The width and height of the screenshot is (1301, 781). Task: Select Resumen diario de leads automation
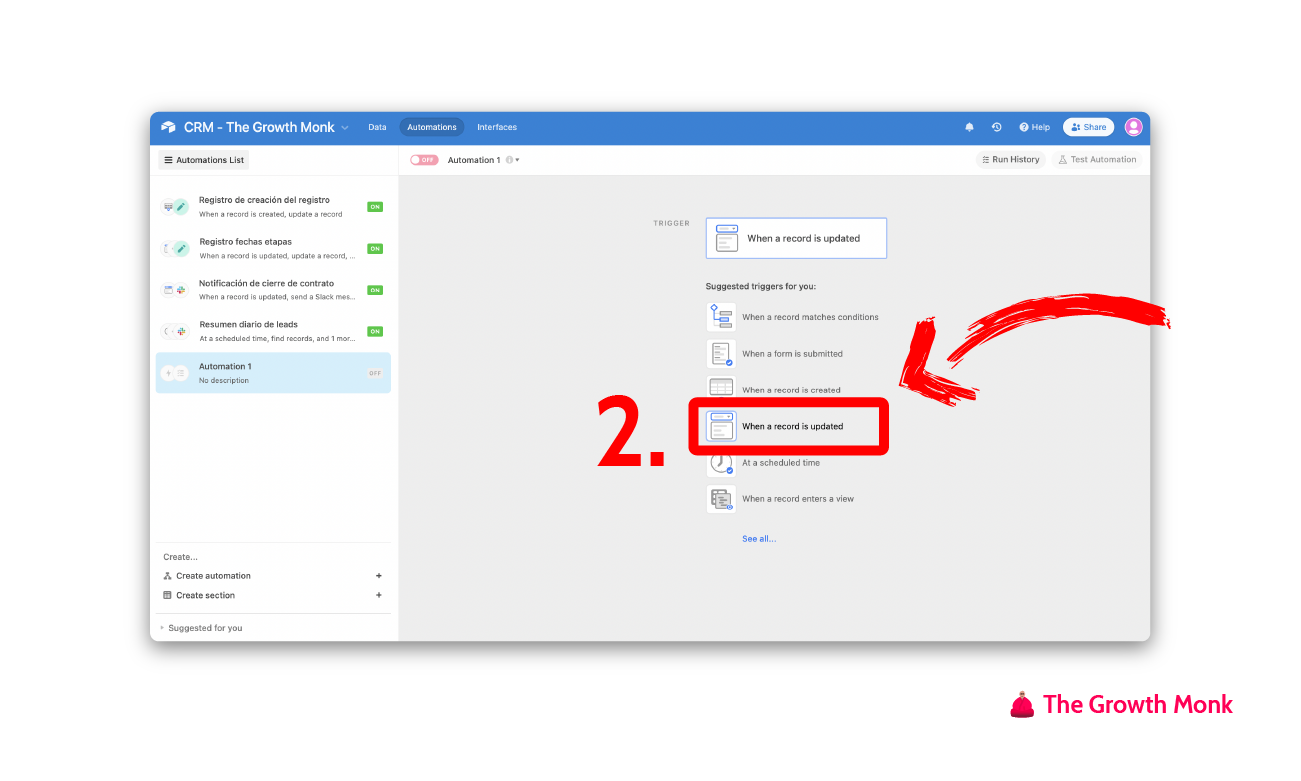[x=273, y=331]
